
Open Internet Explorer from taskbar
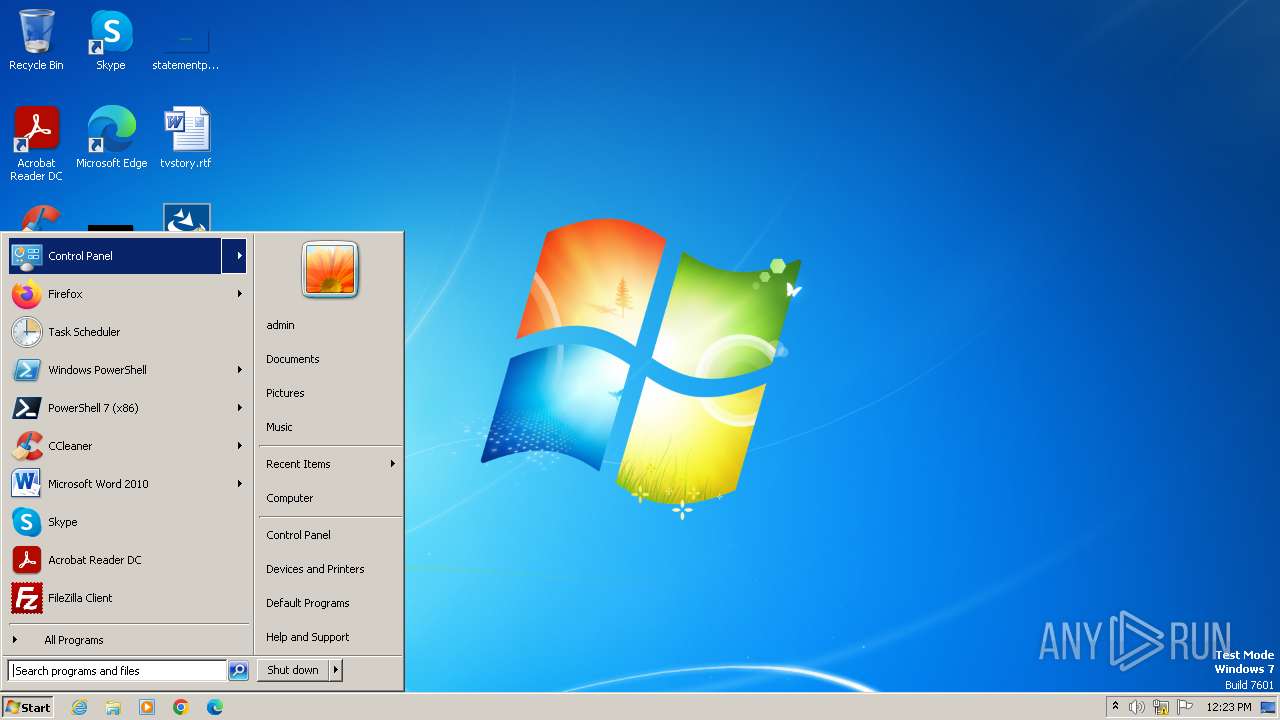(x=79, y=707)
